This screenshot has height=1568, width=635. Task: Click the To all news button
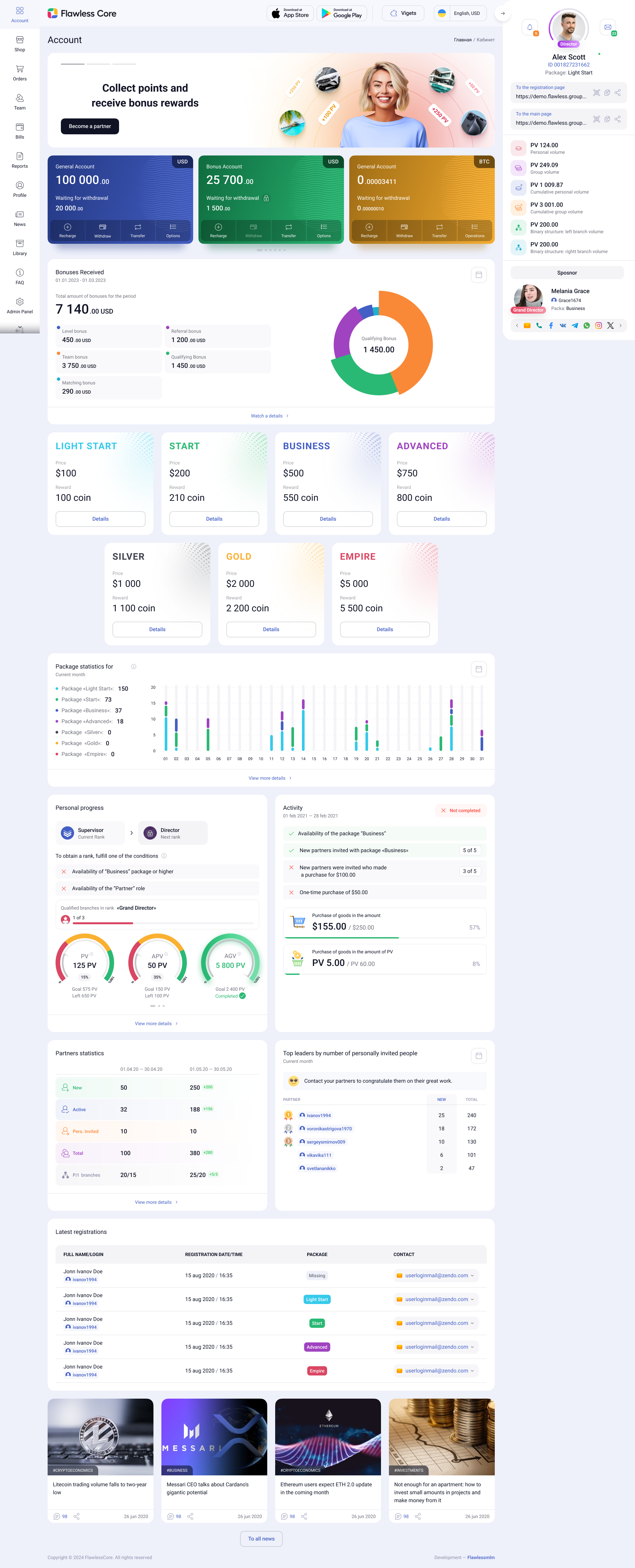pos(261,1538)
